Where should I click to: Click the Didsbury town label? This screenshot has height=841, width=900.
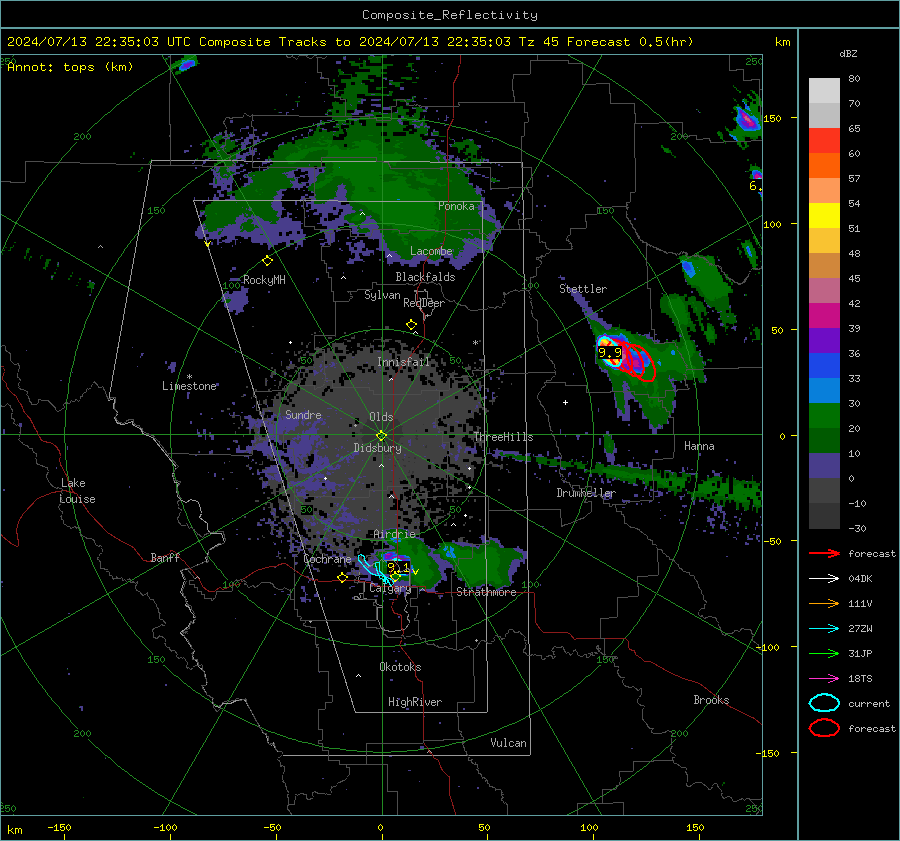click(x=377, y=448)
